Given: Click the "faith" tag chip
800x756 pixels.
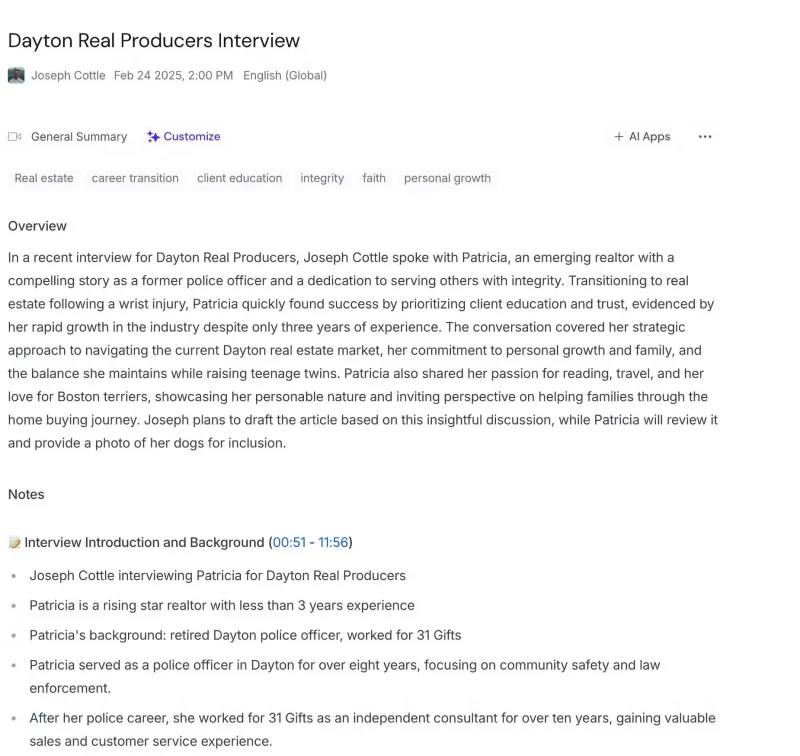Looking at the screenshot, I should click(x=374, y=178).
